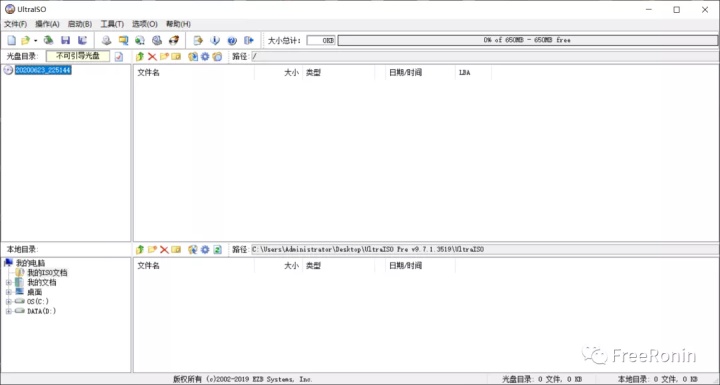Click the disc pane 路径 field showing /

pyautogui.click(x=485, y=57)
